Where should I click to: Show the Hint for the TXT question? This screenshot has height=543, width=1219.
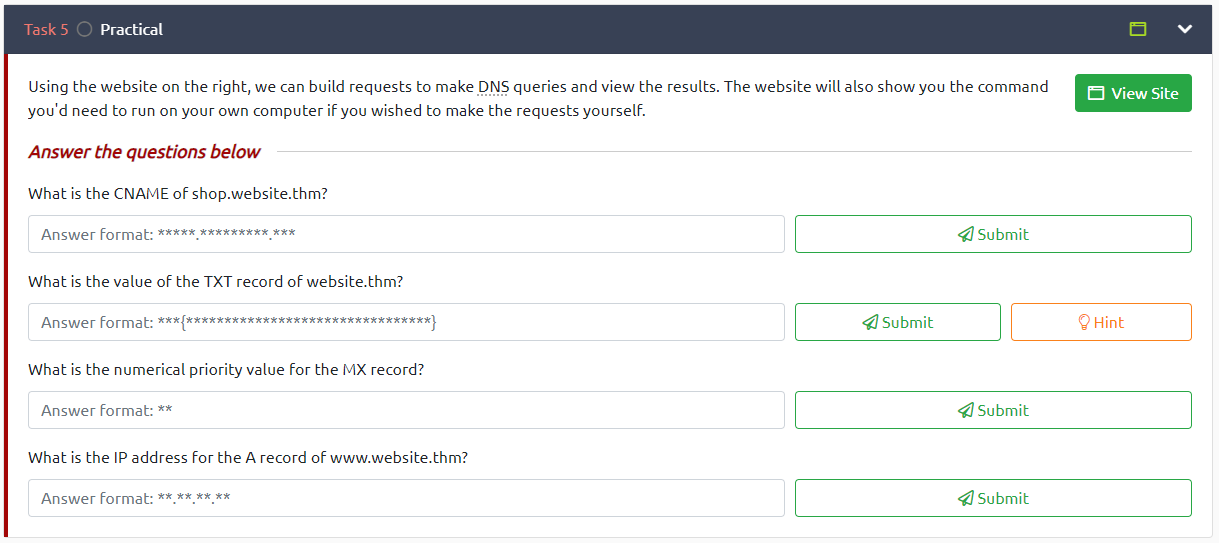point(1100,322)
